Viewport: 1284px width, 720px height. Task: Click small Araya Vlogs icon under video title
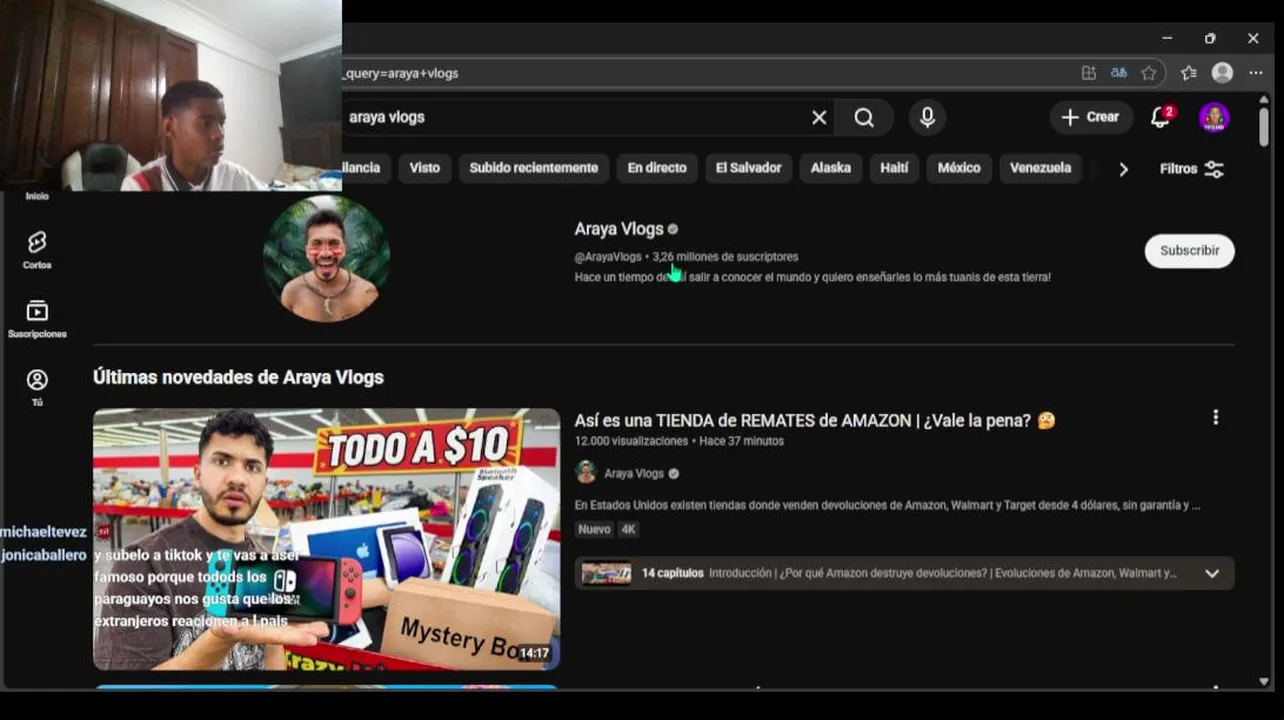(586, 473)
